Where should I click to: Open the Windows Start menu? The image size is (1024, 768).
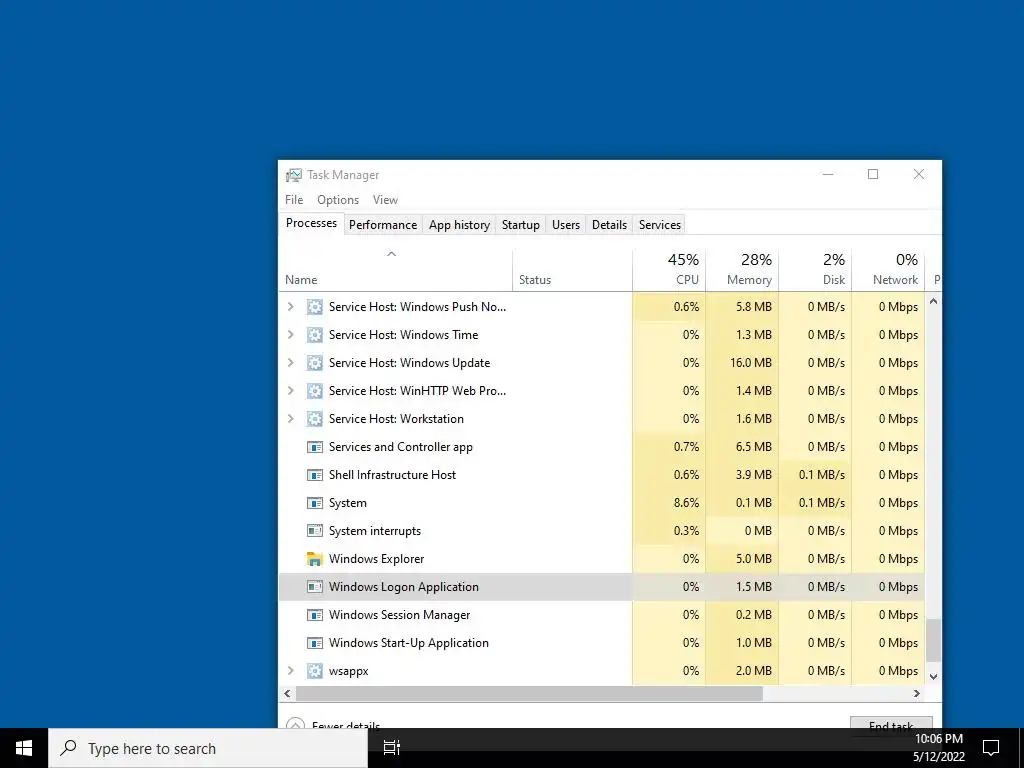(24, 748)
